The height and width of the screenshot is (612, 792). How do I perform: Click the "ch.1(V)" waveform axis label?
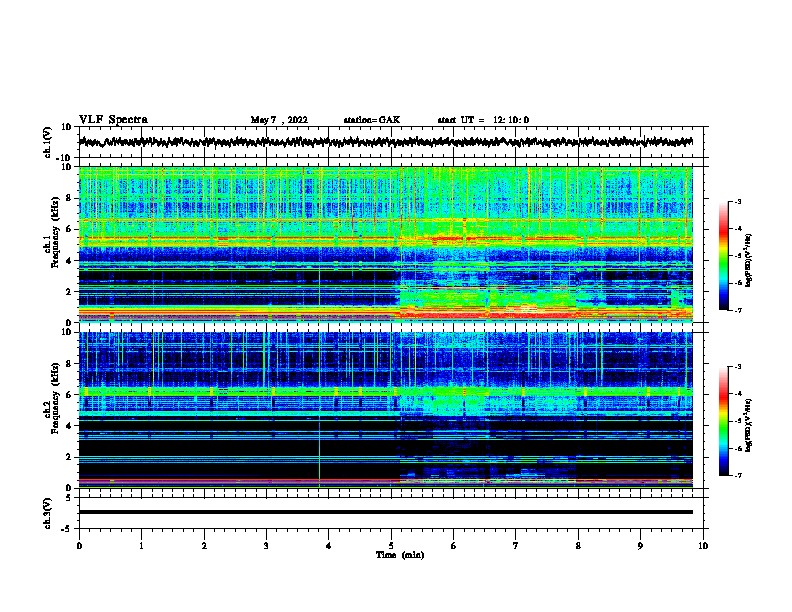pos(47,142)
